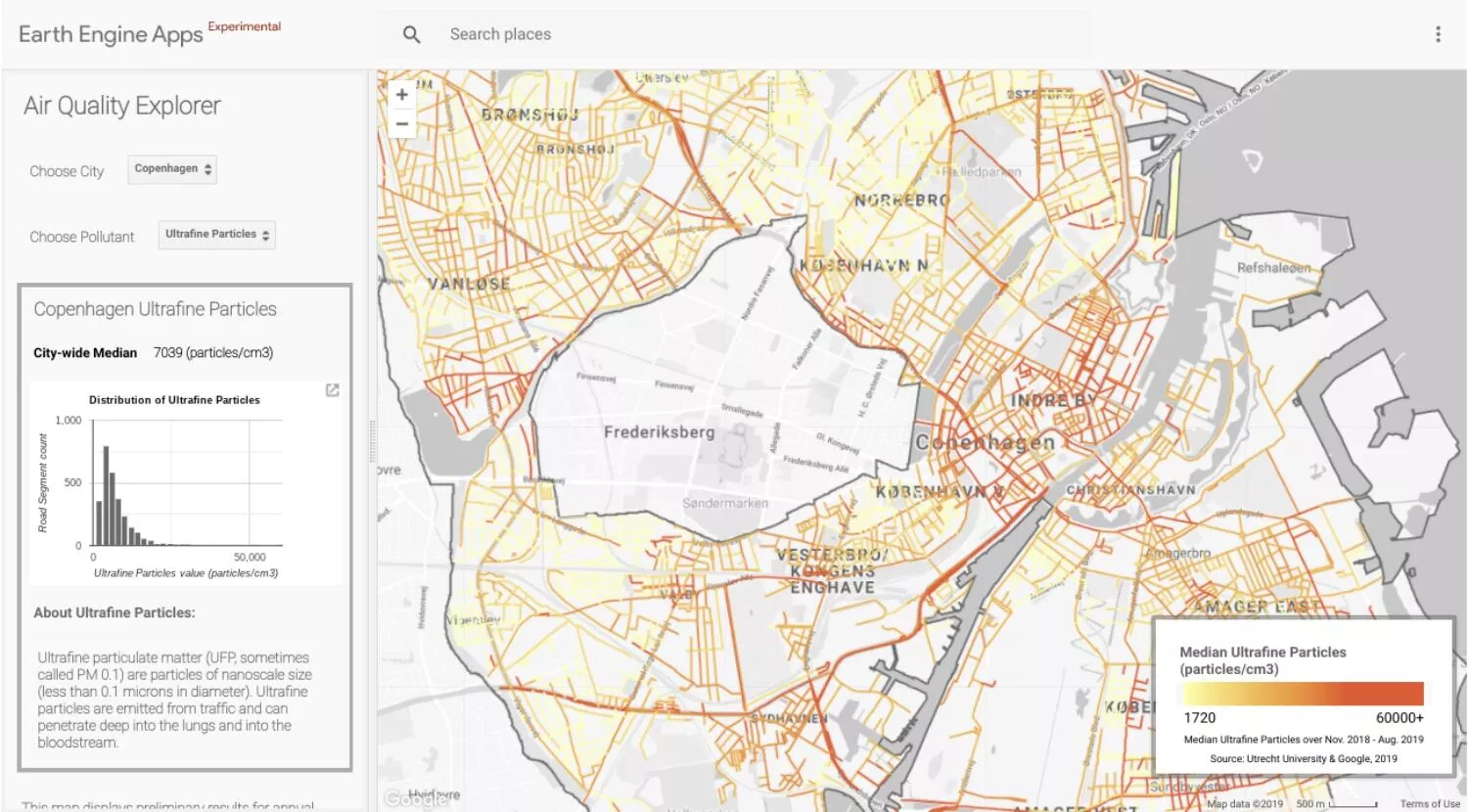Click the ultrafine particles color gradient legend
The width and height of the screenshot is (1468, 812).
coord(1303,695)
